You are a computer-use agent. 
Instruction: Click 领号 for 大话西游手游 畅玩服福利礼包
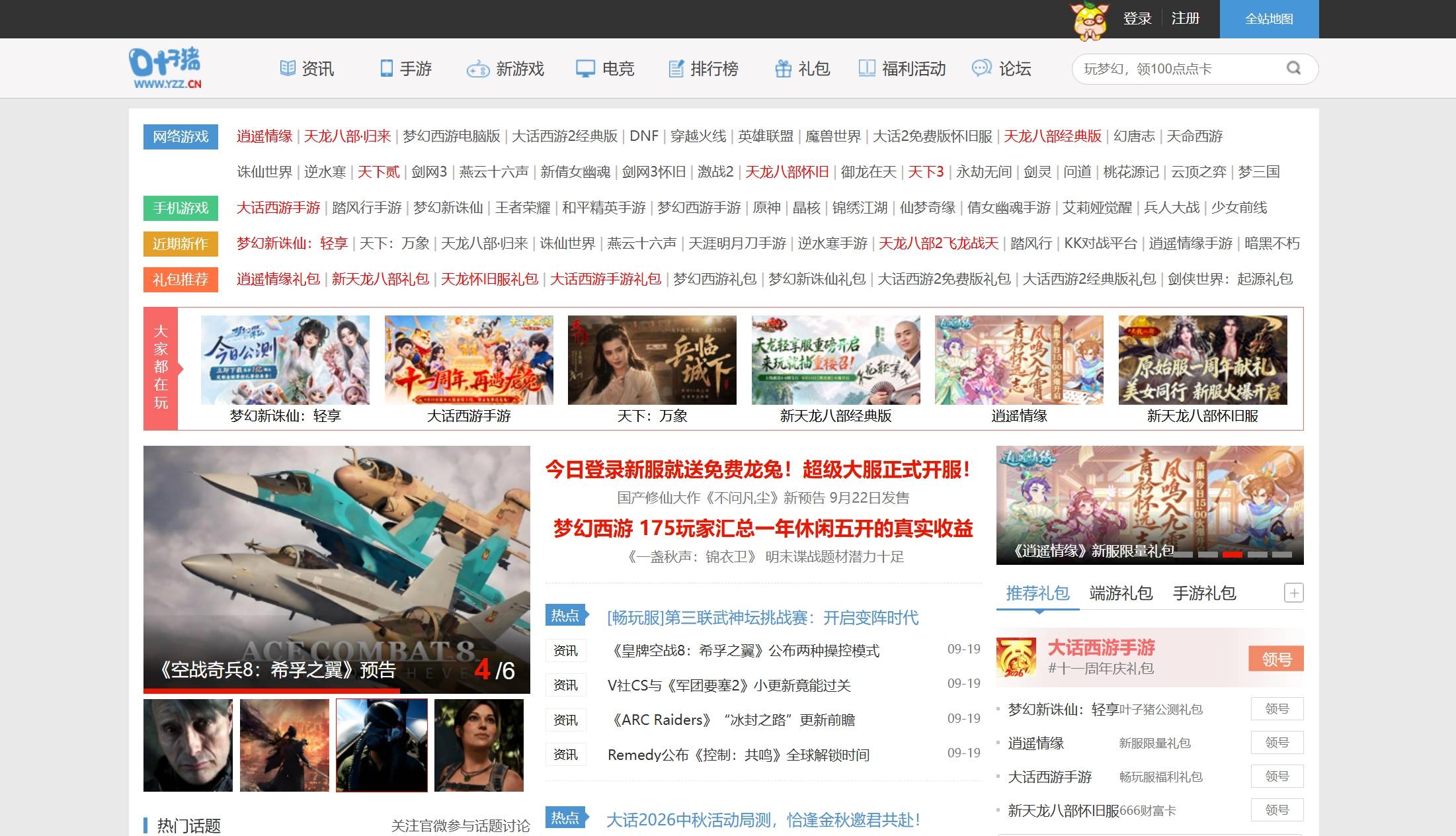point(1277,776)
